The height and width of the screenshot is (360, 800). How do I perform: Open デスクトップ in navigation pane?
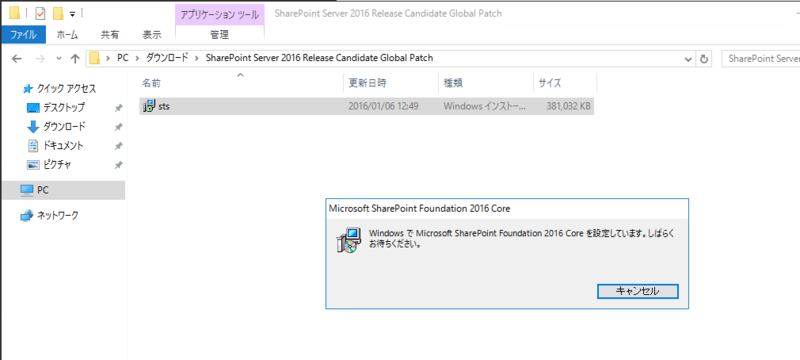pyautogui.click(x=64, y=108)
